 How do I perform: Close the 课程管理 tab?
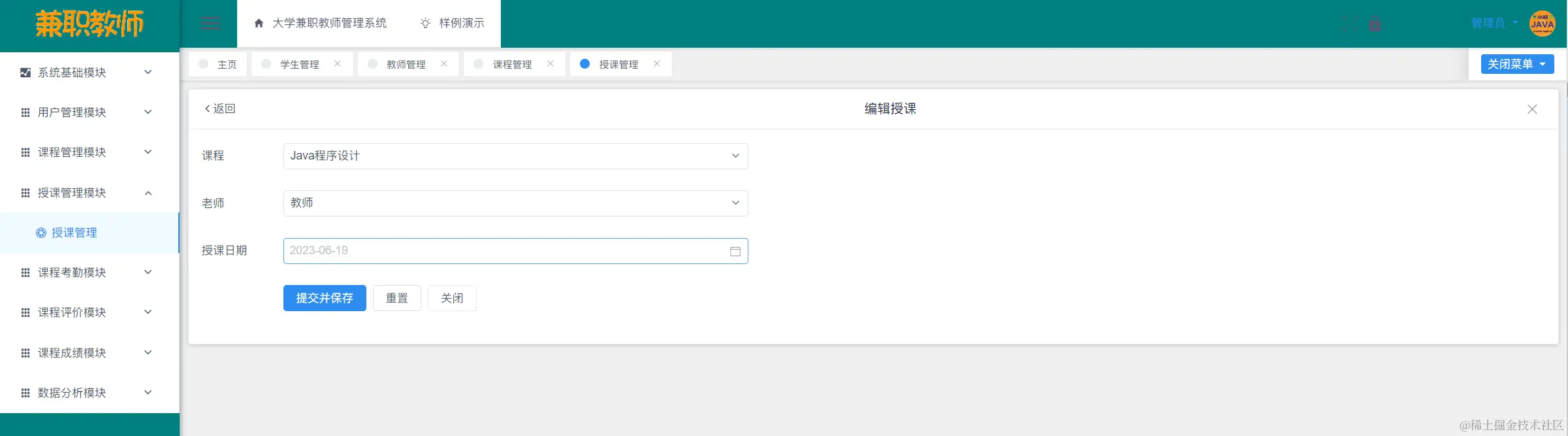551,63
